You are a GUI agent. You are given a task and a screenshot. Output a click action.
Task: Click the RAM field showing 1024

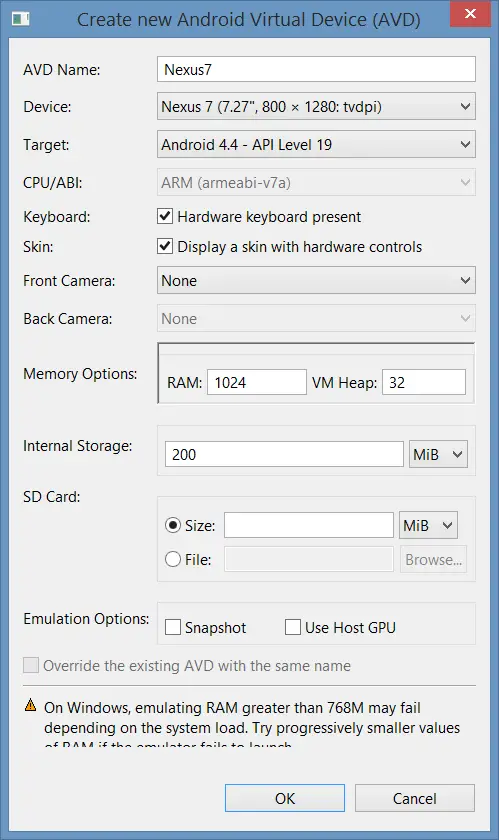[x=257, y=382]
